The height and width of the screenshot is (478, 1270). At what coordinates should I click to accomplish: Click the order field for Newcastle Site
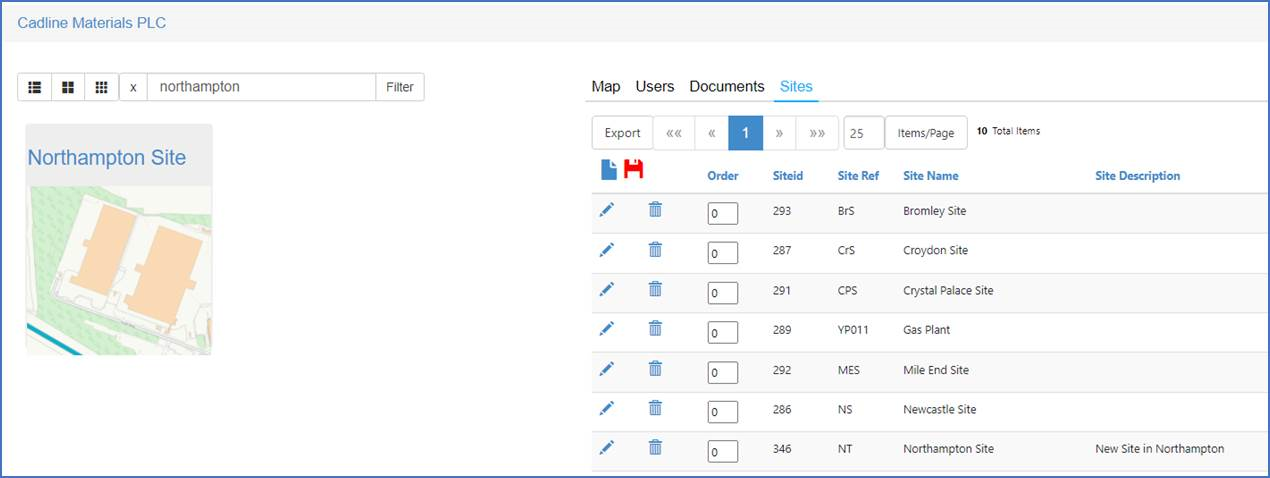722,411
